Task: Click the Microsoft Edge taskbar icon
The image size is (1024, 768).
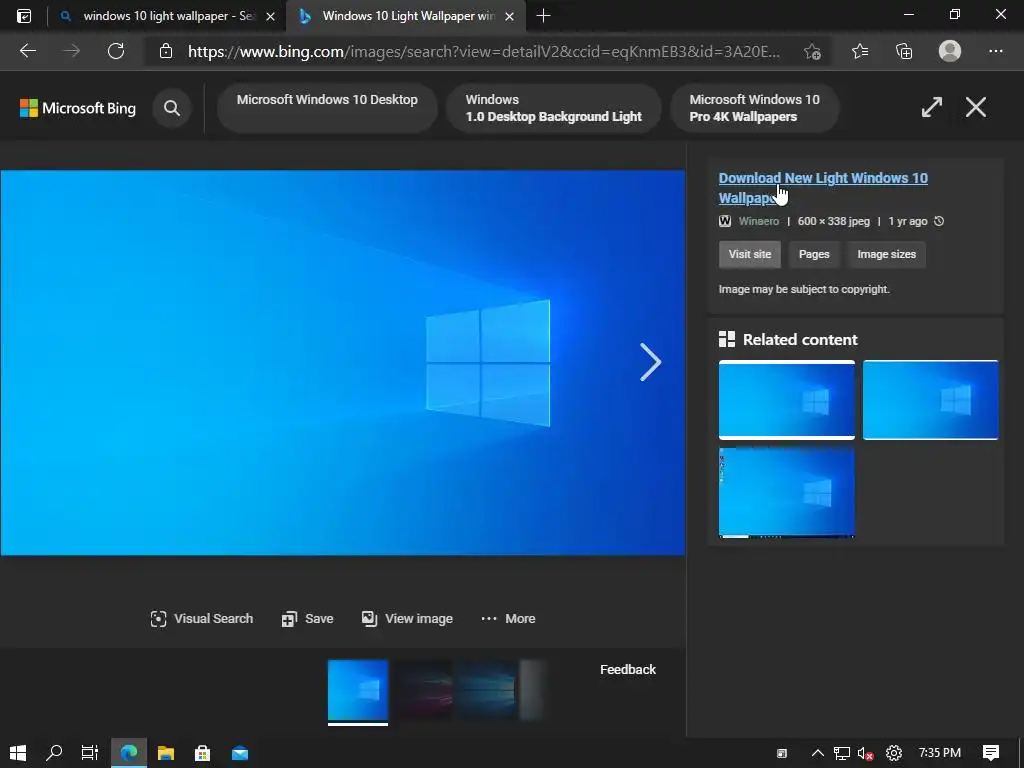Action: [129, 753]
